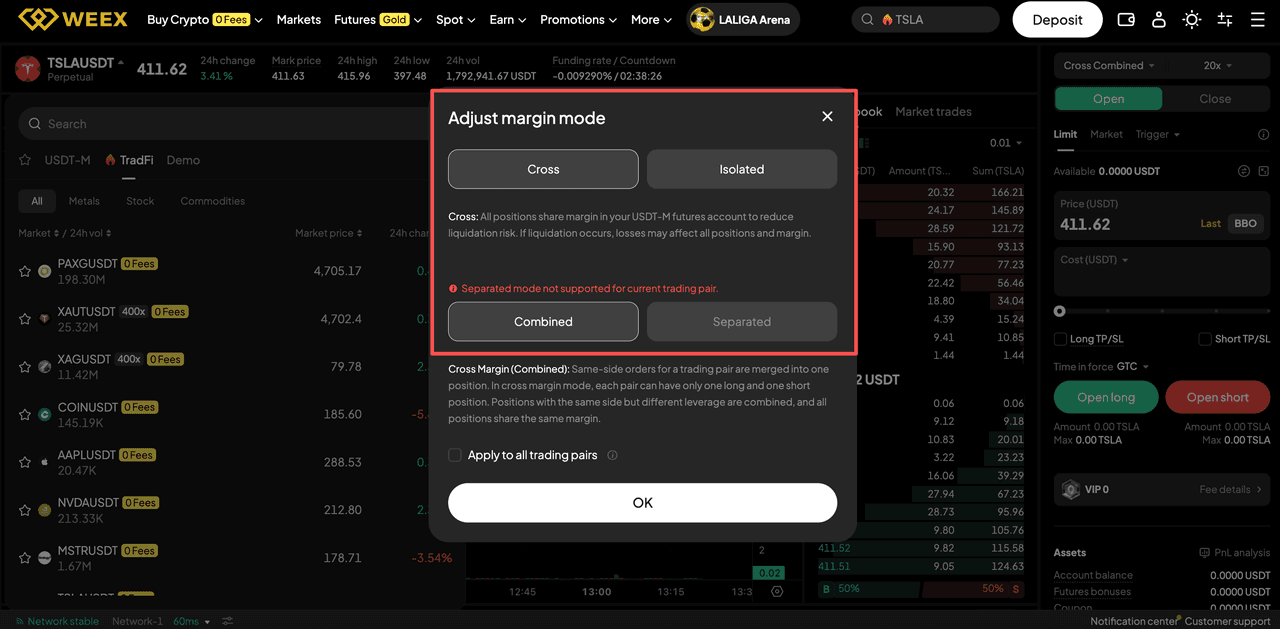Select the Metals category filter
Viewport: 1280px width, 629px height.
(84, 201)
